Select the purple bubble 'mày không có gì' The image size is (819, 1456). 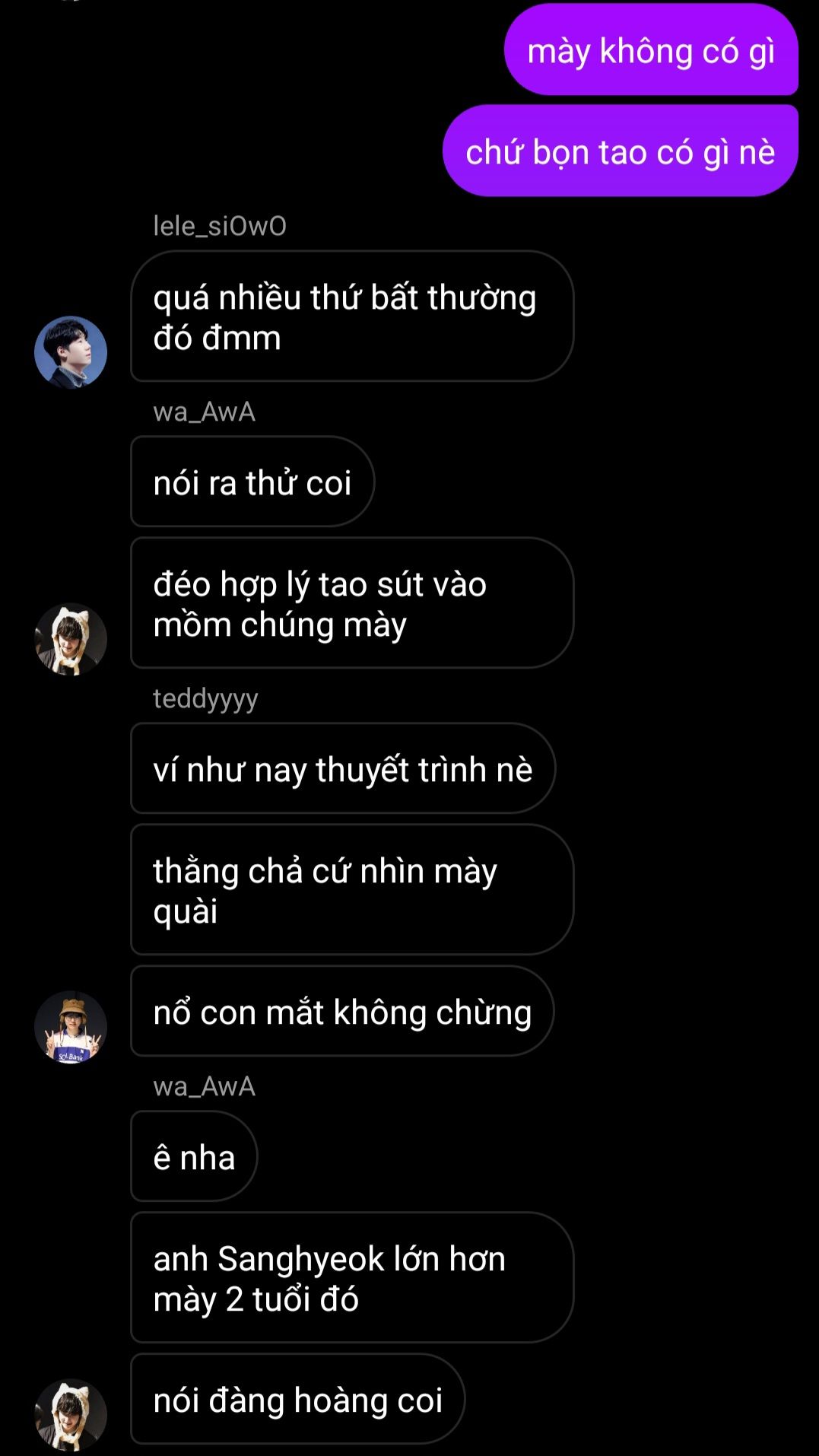(x=651, y=50)
